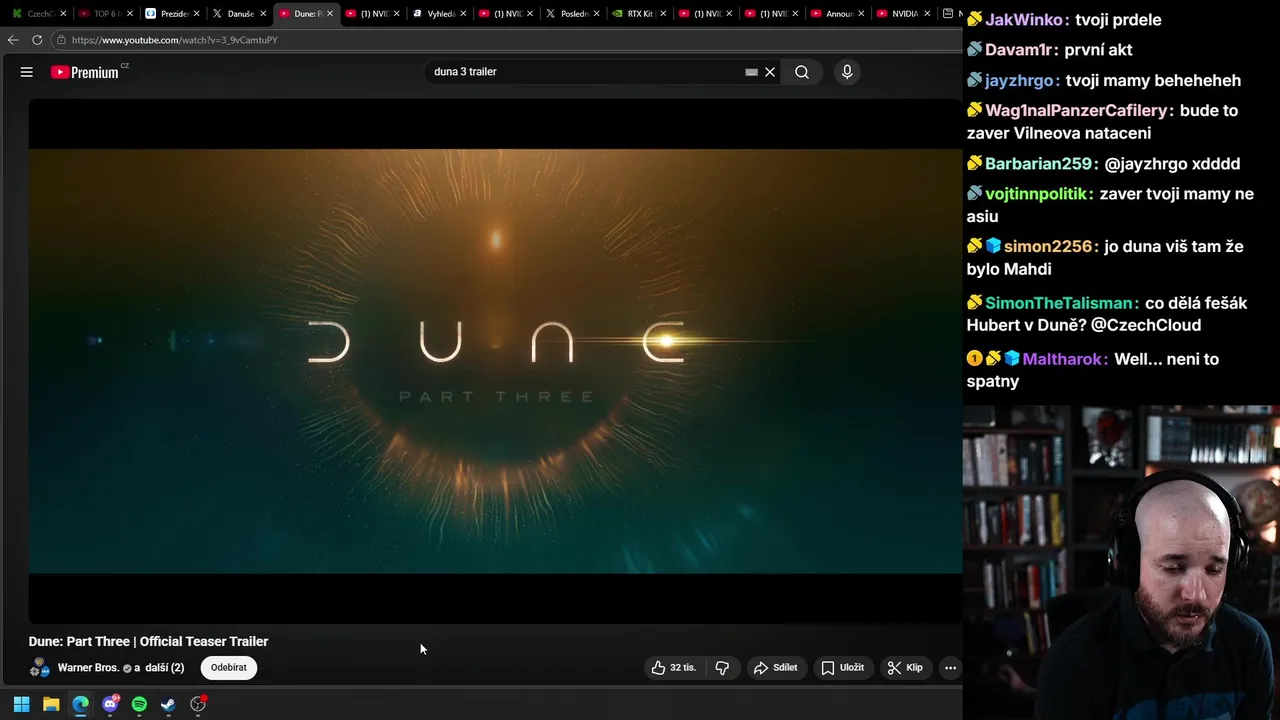This screenshot has width=1280, height=720.
Task: Focus the address bar with youtube.com URL
Action: click(505, 40)
